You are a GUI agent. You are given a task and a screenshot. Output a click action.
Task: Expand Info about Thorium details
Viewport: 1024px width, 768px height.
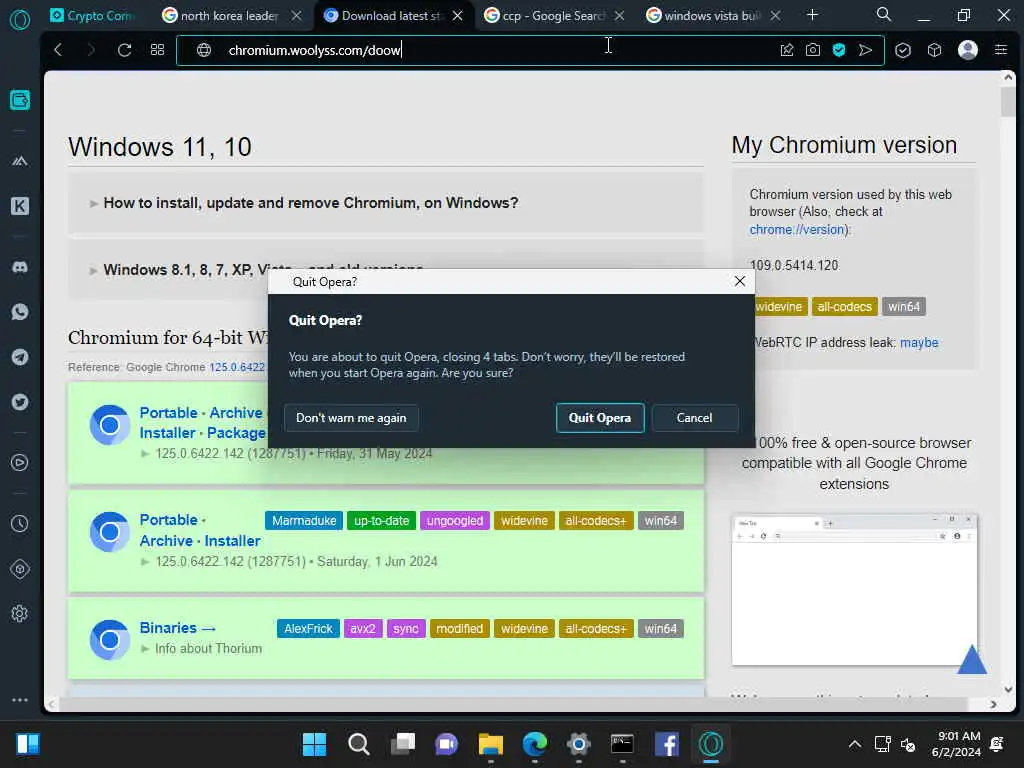click(x=201, y=648)
